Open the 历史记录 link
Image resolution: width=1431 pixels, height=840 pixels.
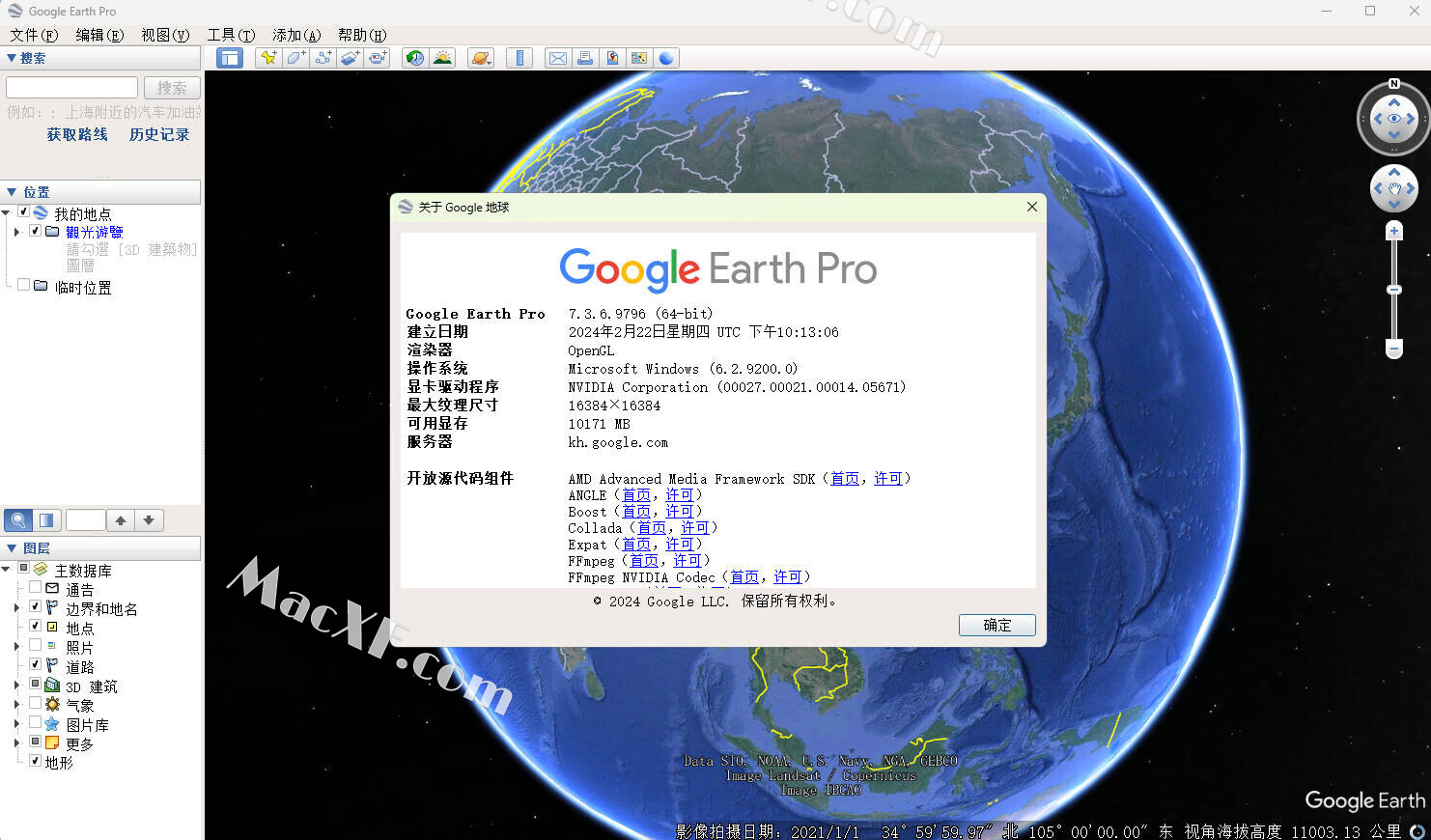159,134
